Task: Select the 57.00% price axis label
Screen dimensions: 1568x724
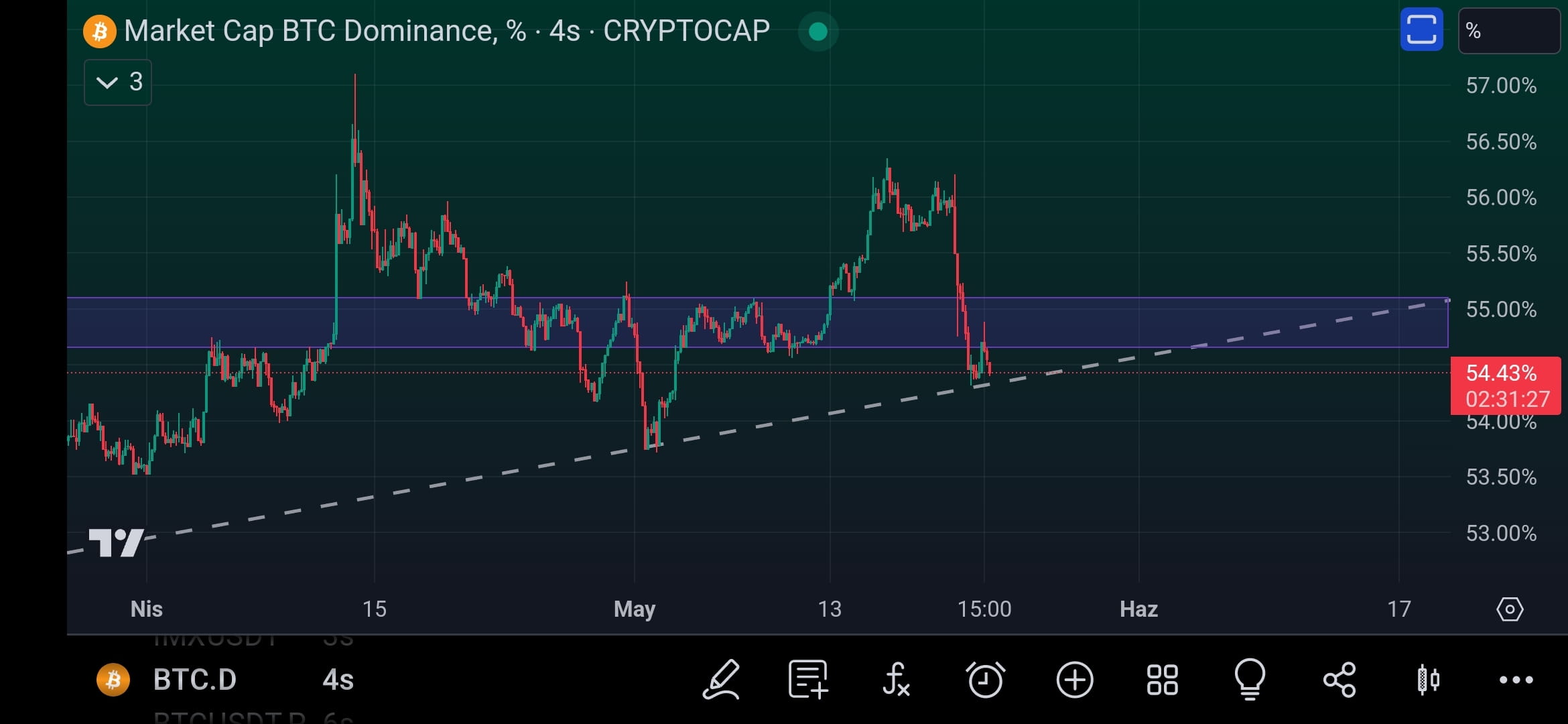Action: click(1501, 86)
